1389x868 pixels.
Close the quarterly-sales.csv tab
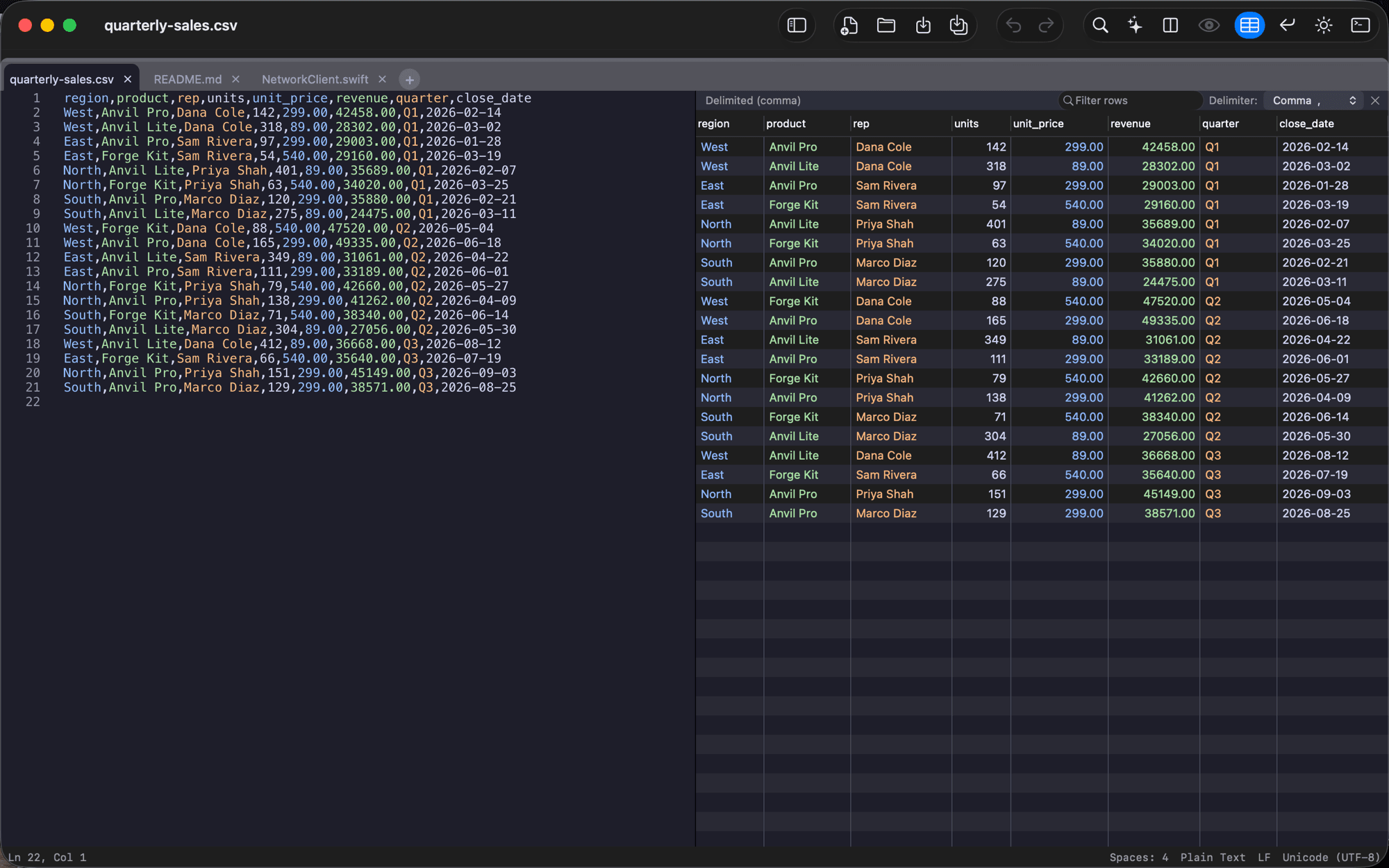pos(127,79)
